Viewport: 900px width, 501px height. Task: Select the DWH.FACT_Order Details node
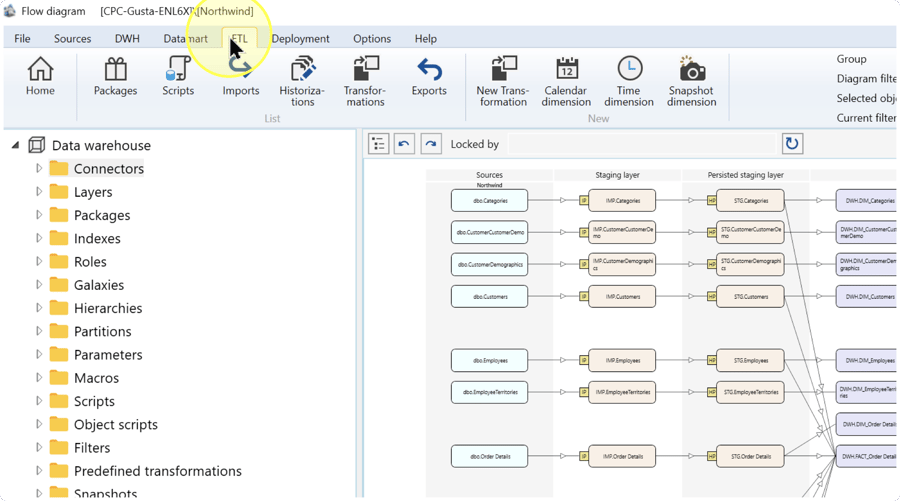pos(866,456)
